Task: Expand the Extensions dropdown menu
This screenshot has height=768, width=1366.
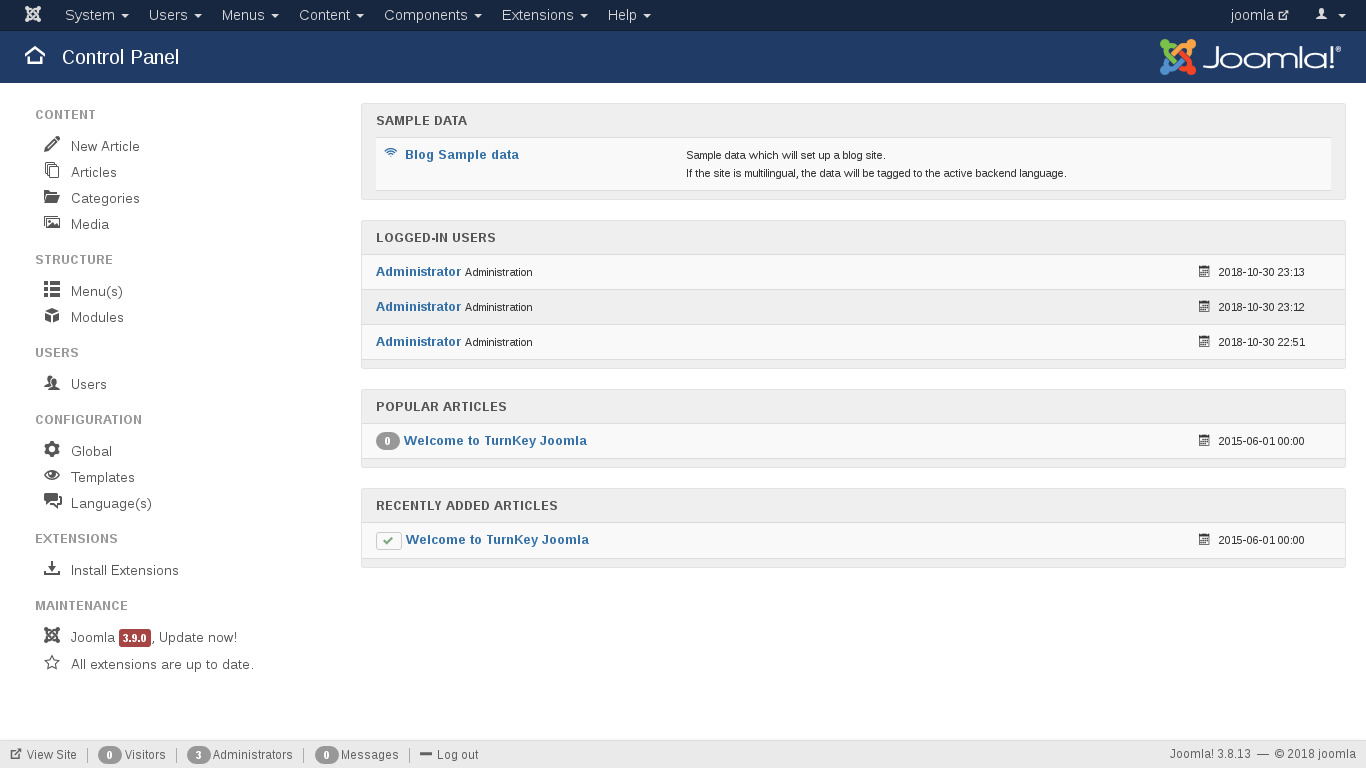Action: [544, 15]
